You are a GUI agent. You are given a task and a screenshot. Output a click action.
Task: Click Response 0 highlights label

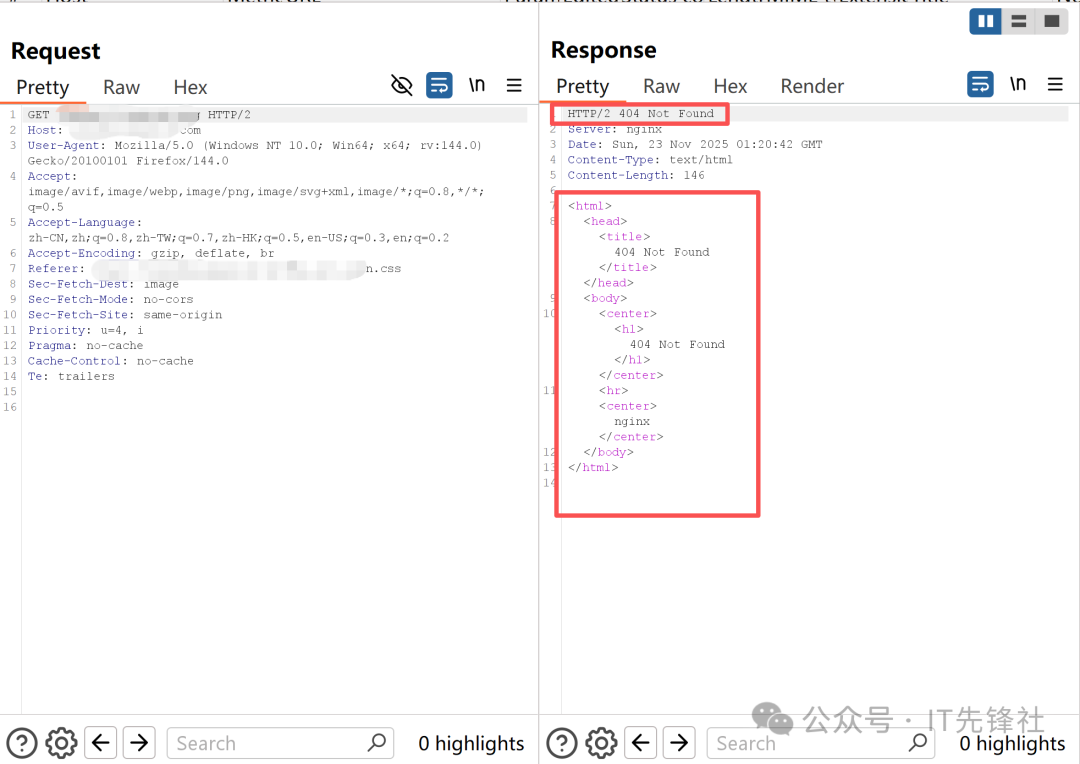pyautogui.click(x=1012, y=743)
